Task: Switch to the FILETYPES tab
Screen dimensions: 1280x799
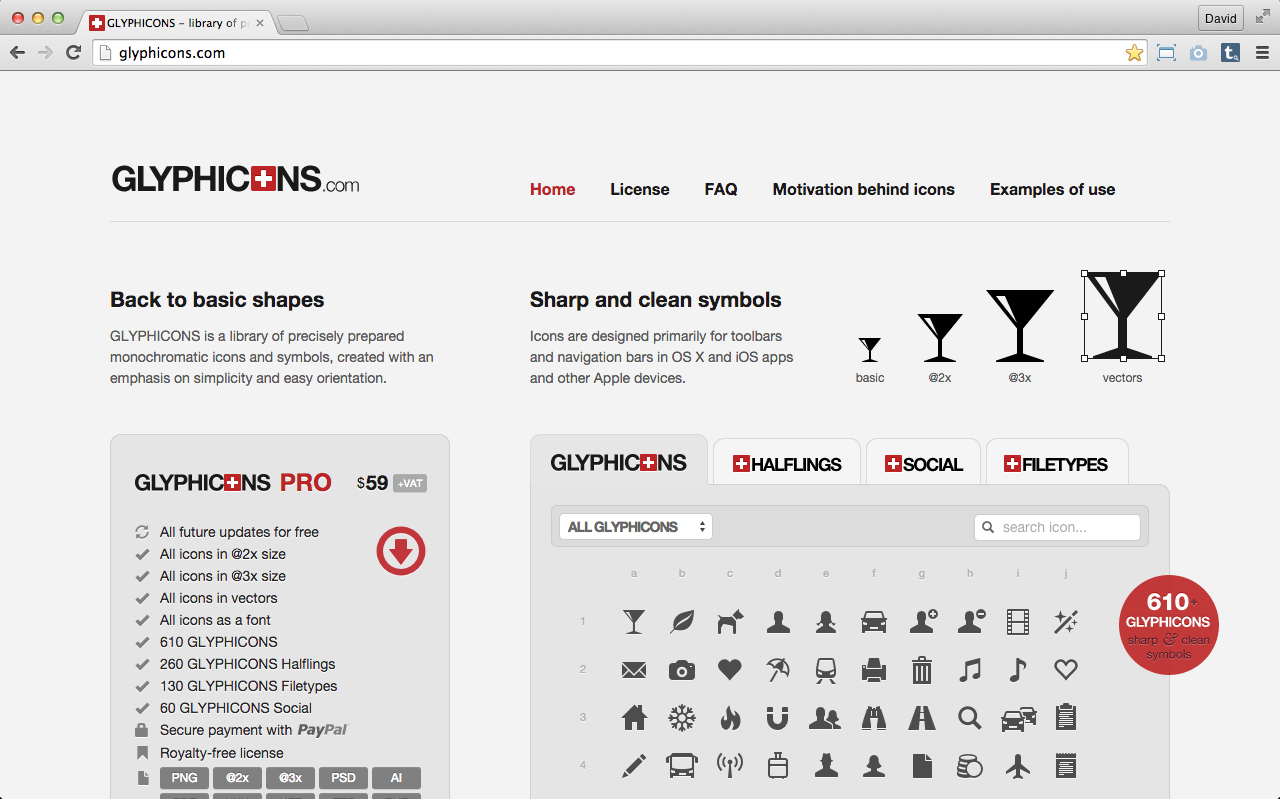Action: [1056, 464]
